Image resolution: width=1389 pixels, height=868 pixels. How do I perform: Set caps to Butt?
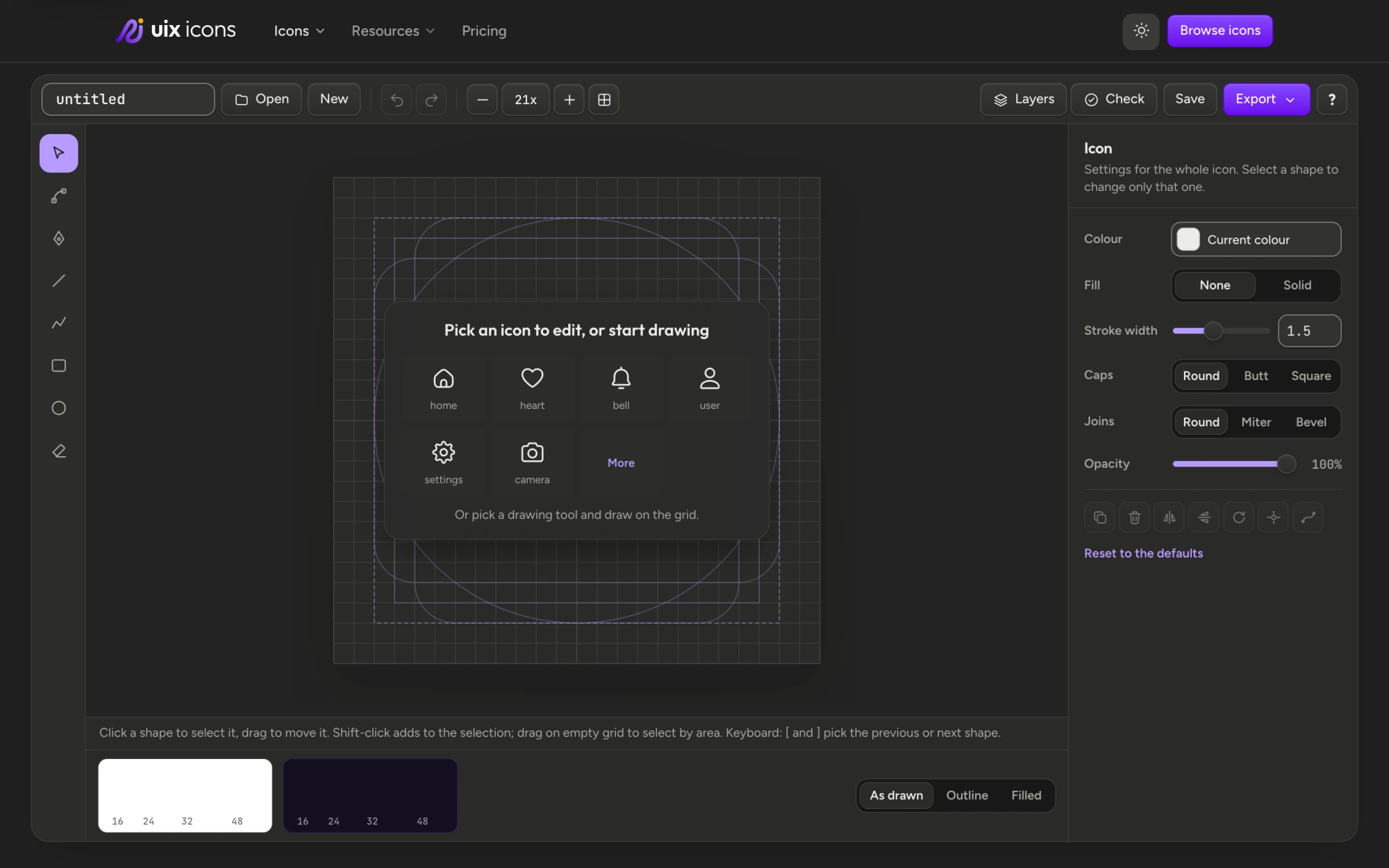tap(1256, 376)
